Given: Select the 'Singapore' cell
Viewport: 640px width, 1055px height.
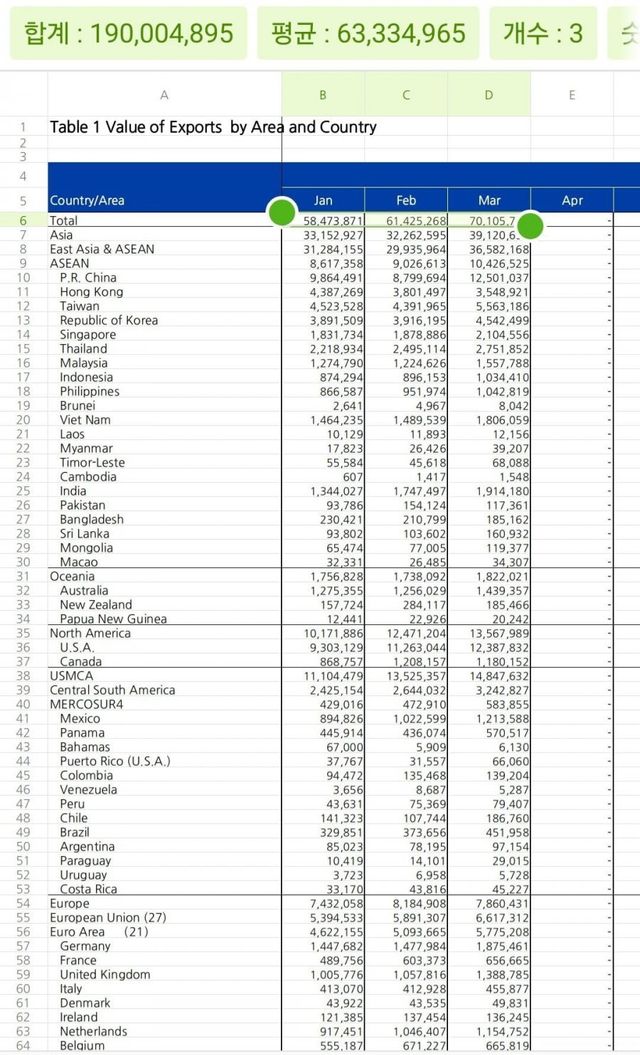Looking at the screenshot, I should click(165, 334).
